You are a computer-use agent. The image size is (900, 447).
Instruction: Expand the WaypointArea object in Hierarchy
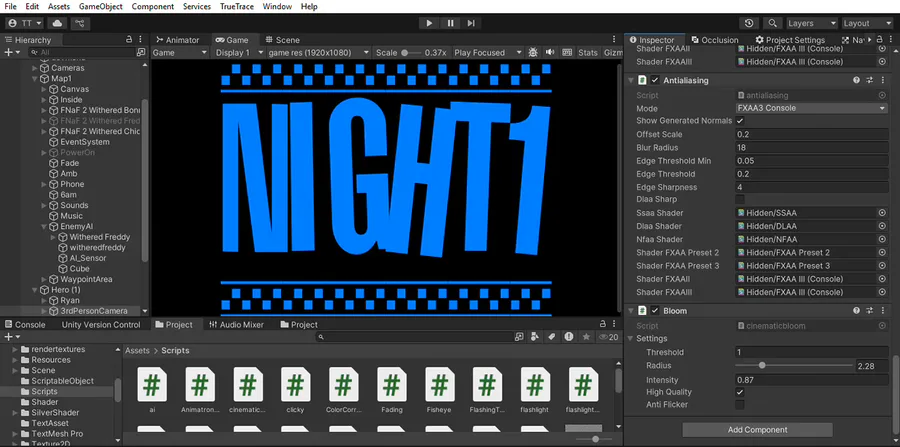point(44,279)
